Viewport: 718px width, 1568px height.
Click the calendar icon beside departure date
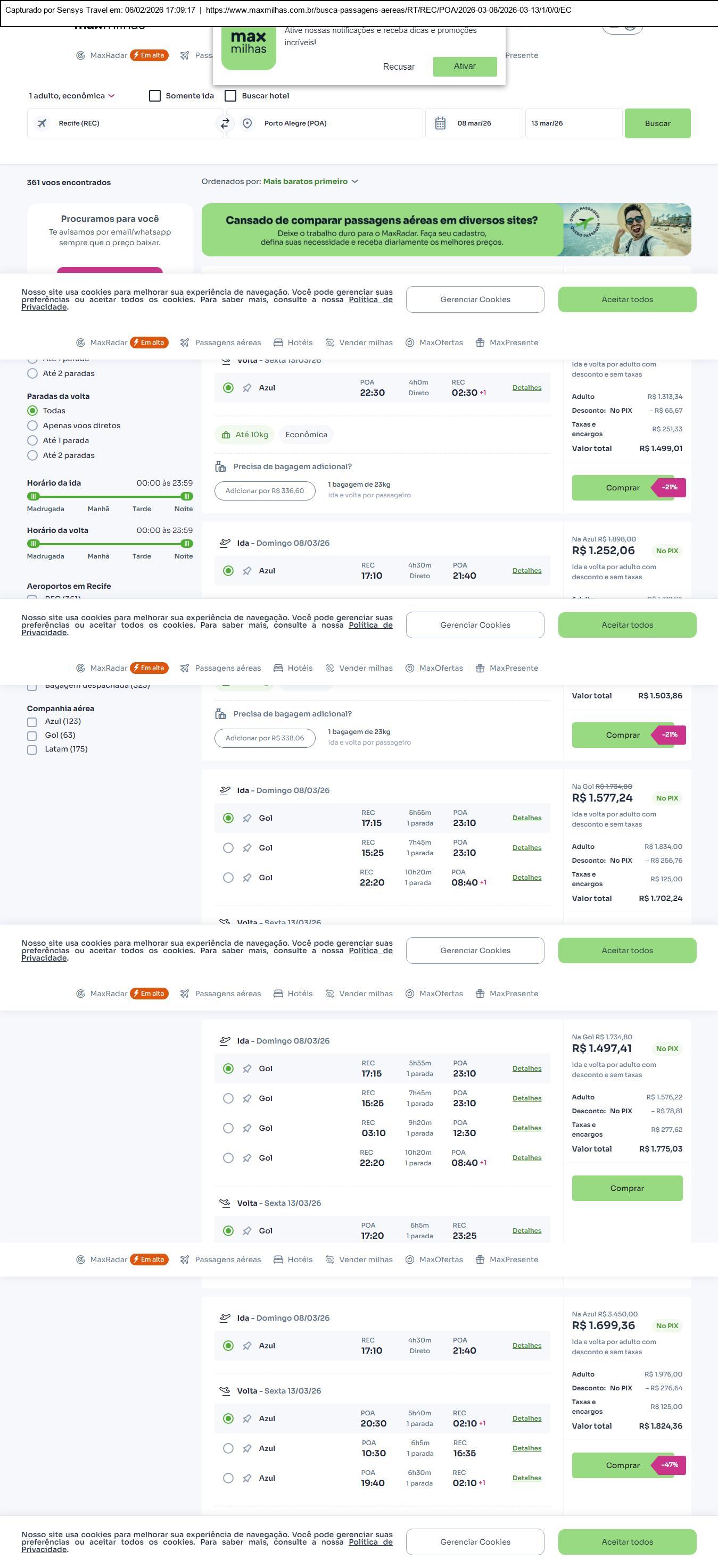click(x=440, y=123)
